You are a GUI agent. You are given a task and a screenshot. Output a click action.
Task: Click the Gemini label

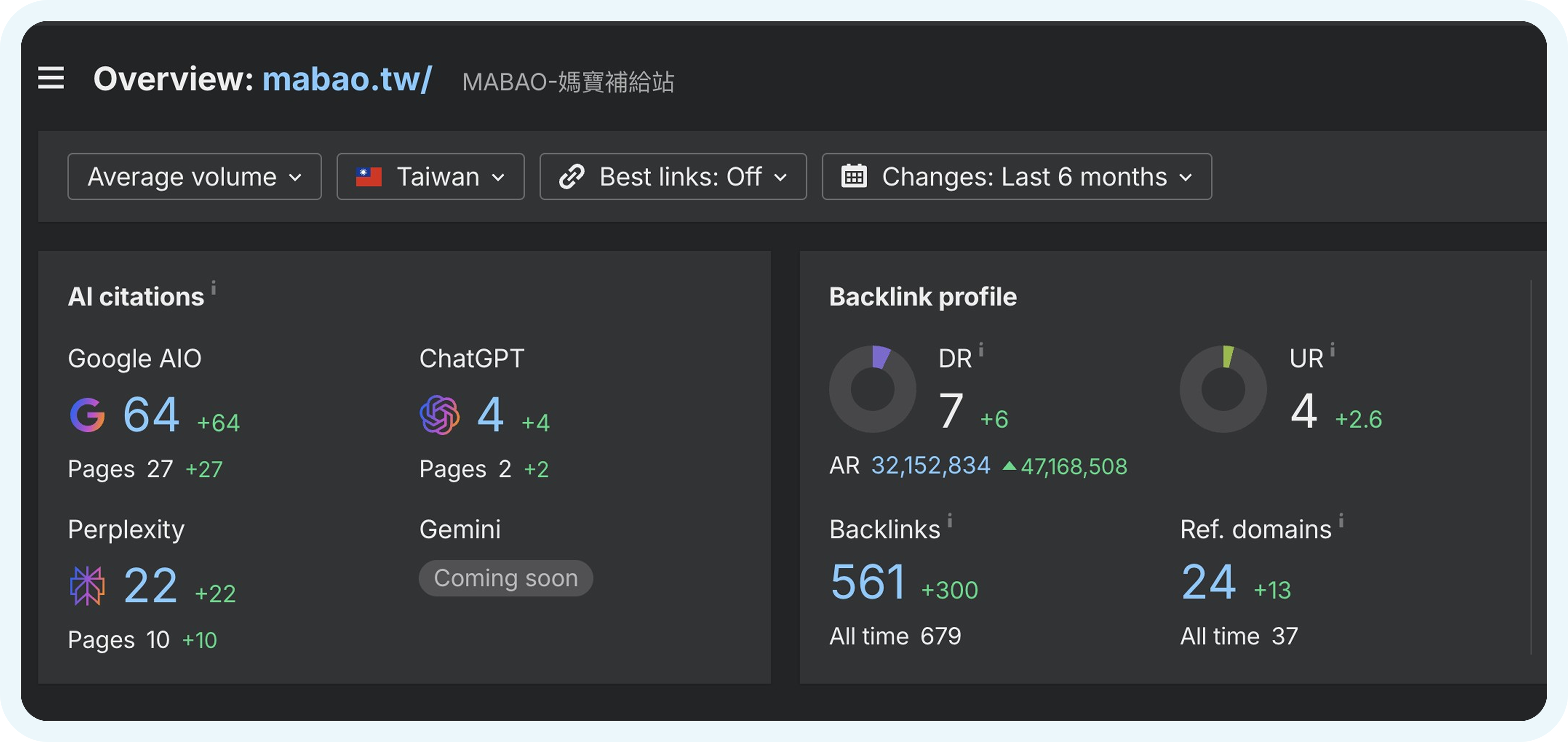(x=460, y=529)
